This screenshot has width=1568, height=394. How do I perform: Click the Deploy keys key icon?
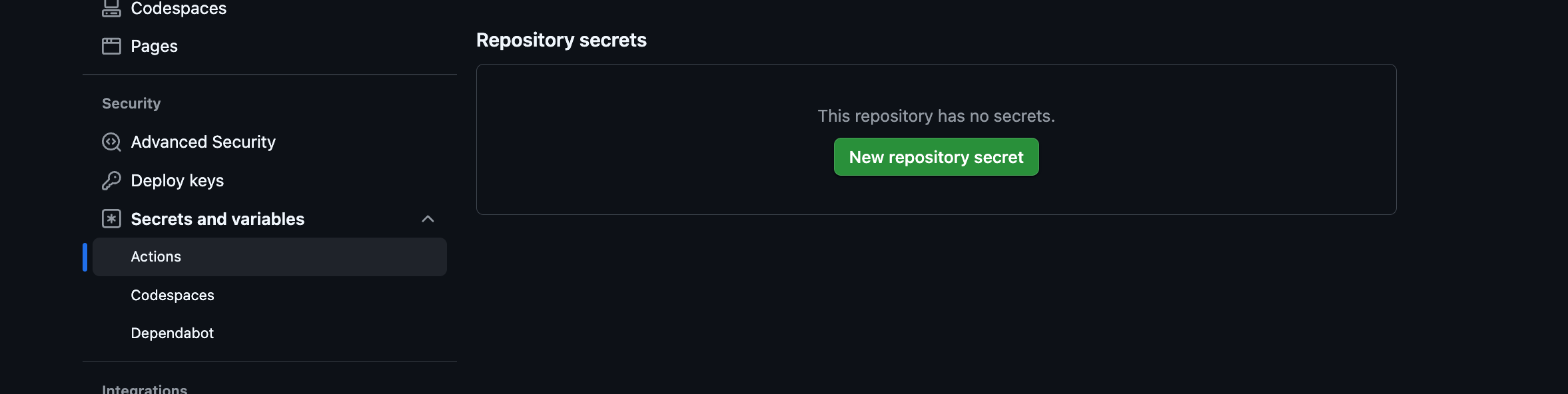coord(111,180)
